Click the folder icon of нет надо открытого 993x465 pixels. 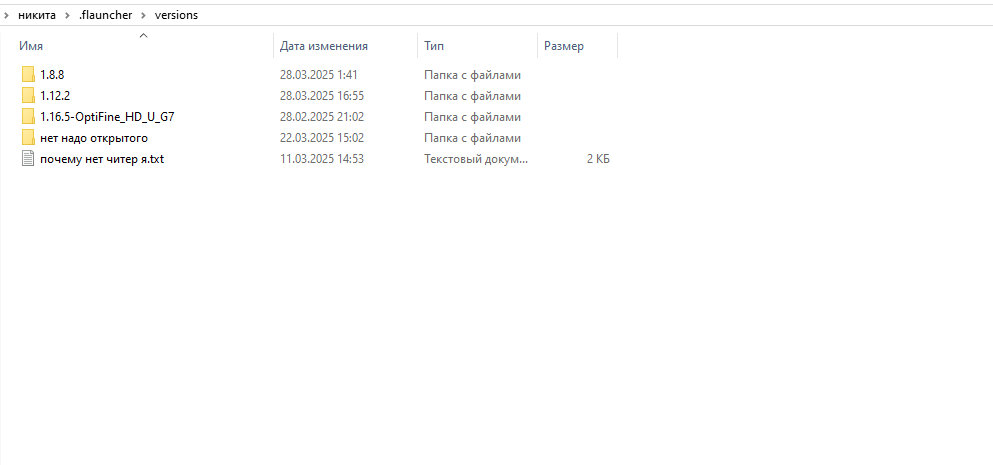(28, 137)
